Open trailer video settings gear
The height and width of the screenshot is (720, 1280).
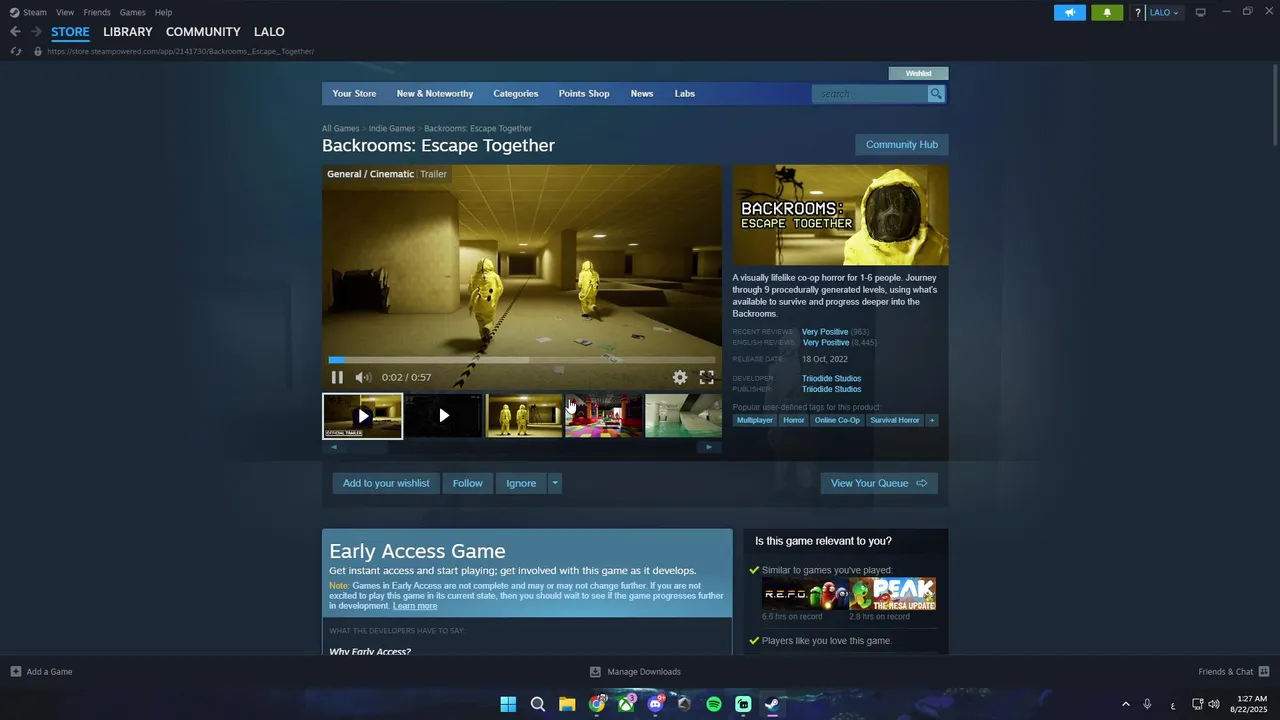pyautogui.click(x=680, y=377)
